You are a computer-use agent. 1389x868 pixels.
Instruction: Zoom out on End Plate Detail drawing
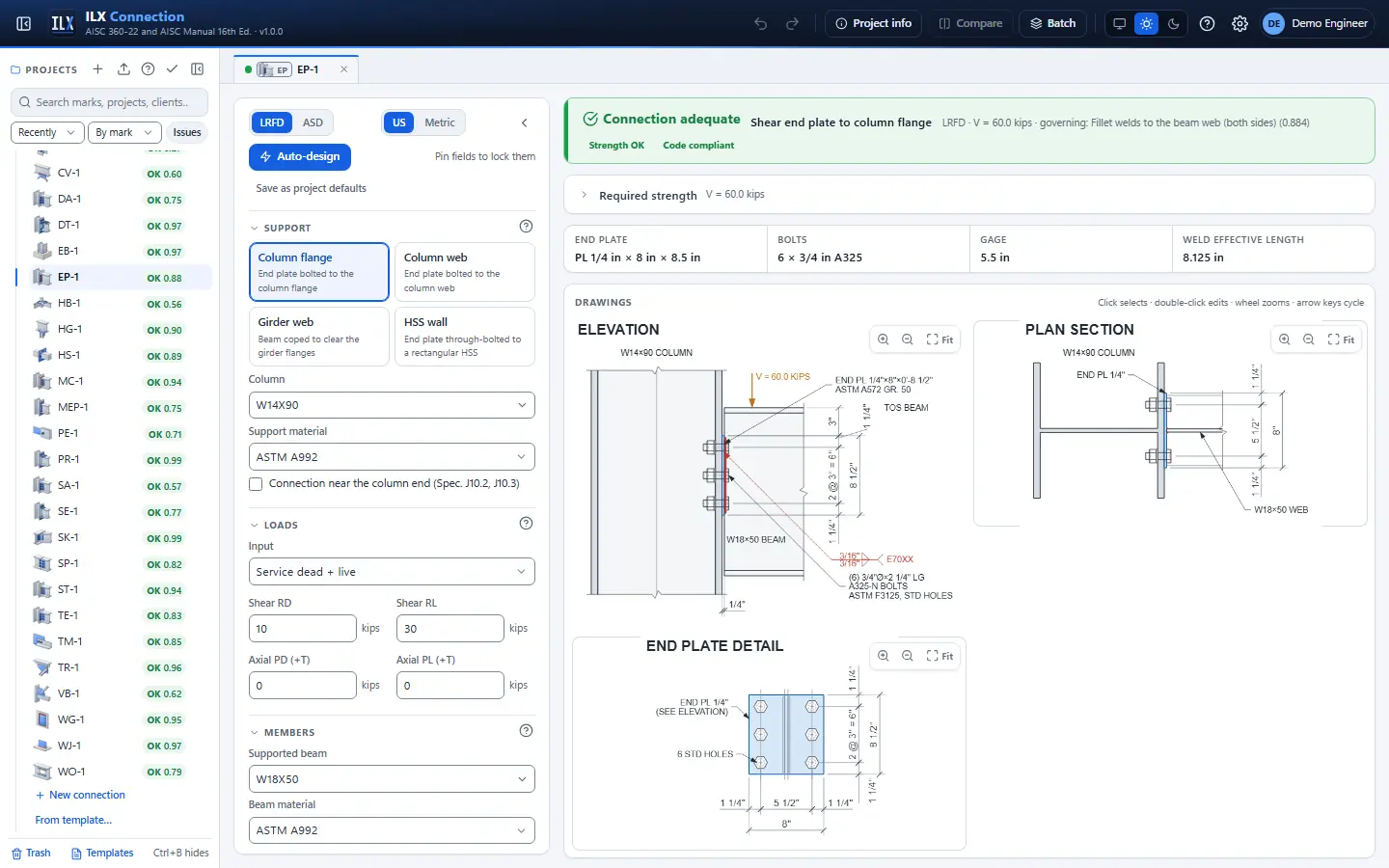pos(908,656)
